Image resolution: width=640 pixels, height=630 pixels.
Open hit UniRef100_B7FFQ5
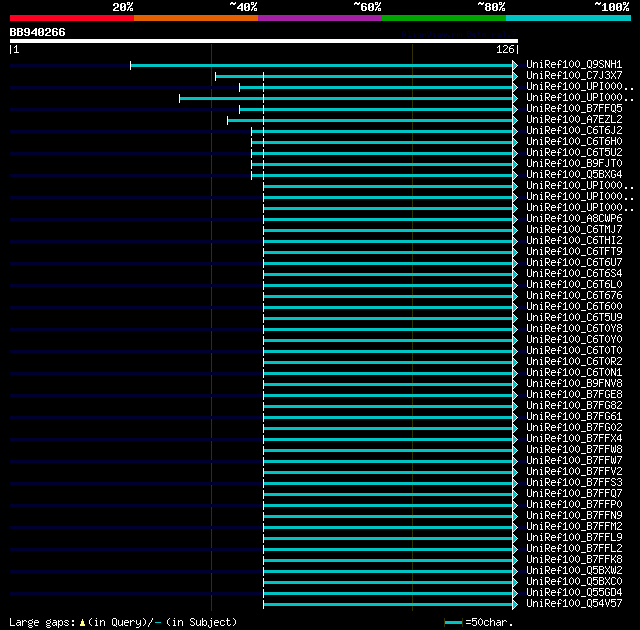[x=574, y=109]
